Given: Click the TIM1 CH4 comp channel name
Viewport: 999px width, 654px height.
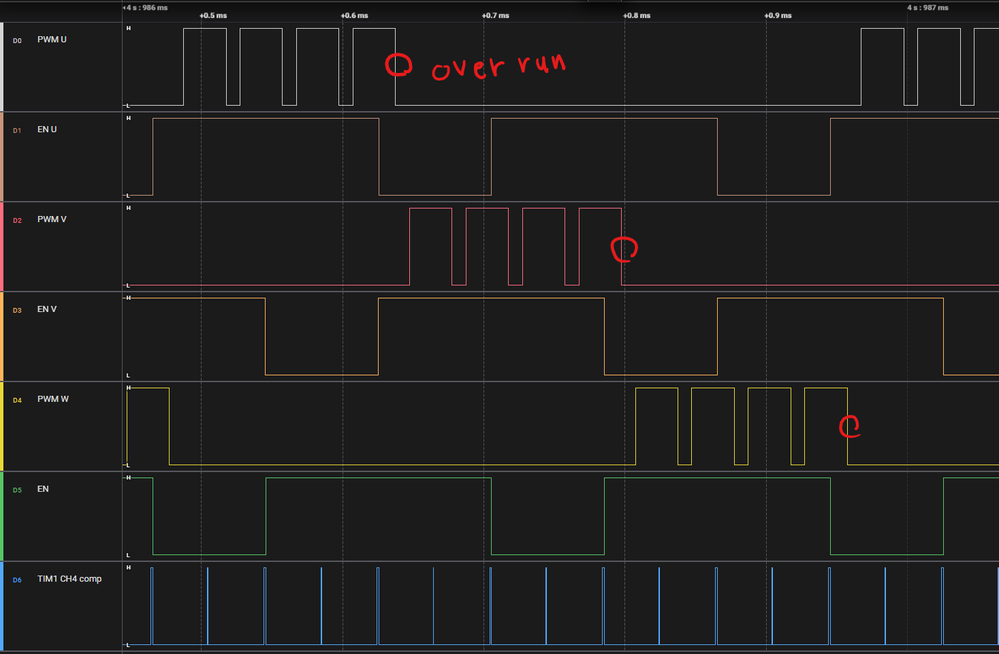Looking at the screenshot, I should pos(69,579).
